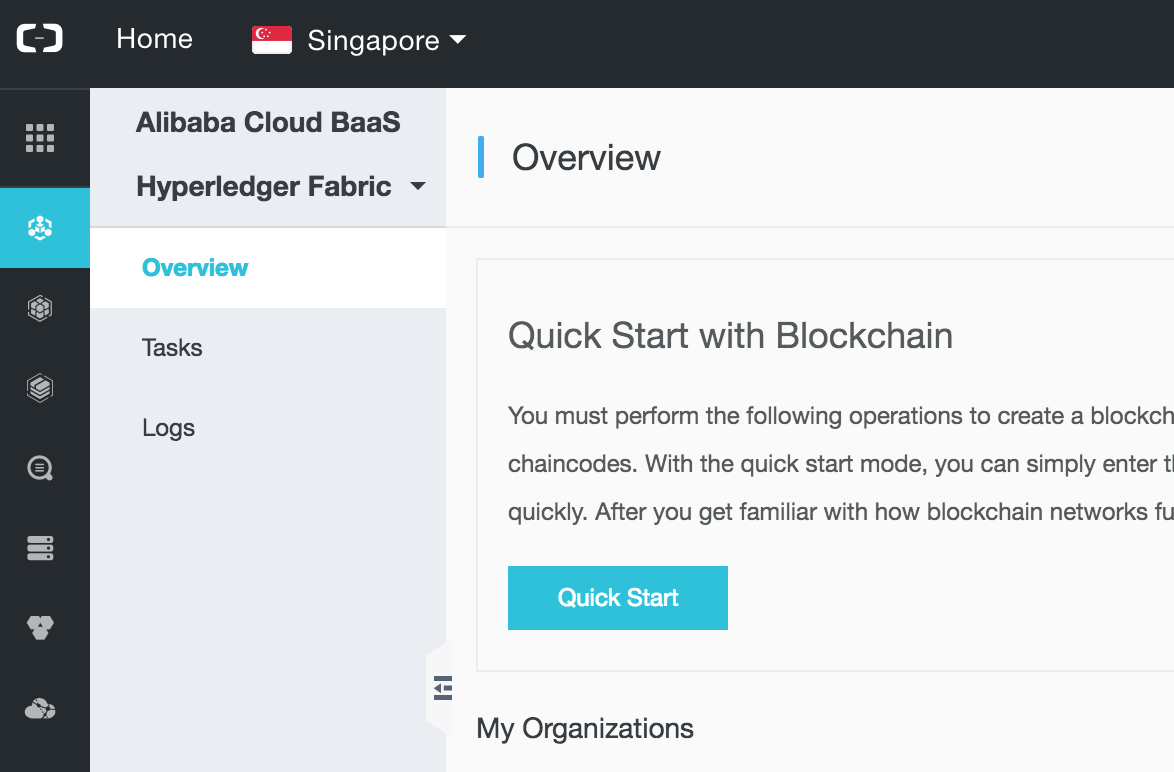Open the server rack sidebar icon
1174x772 pixels.
pyautogui.click(x=40, y=548)
